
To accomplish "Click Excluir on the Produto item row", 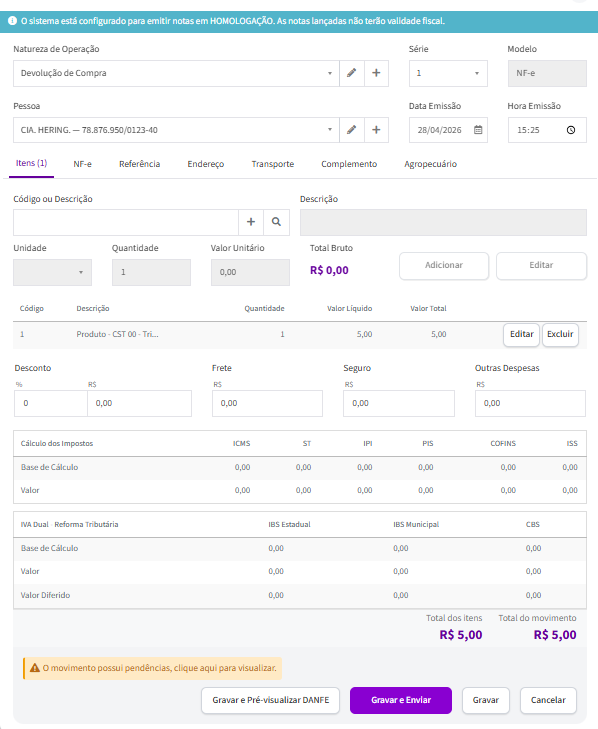I will (x=560, y=334).
